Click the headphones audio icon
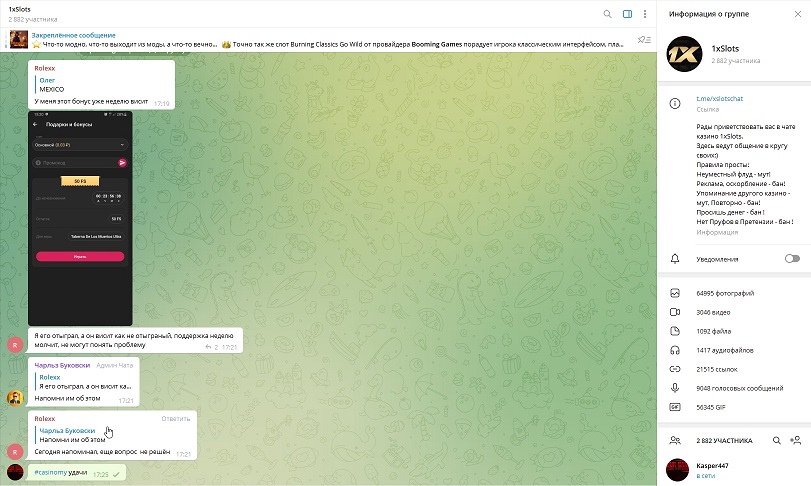Viewport: 811px width, 486px height. coord(675,351)
